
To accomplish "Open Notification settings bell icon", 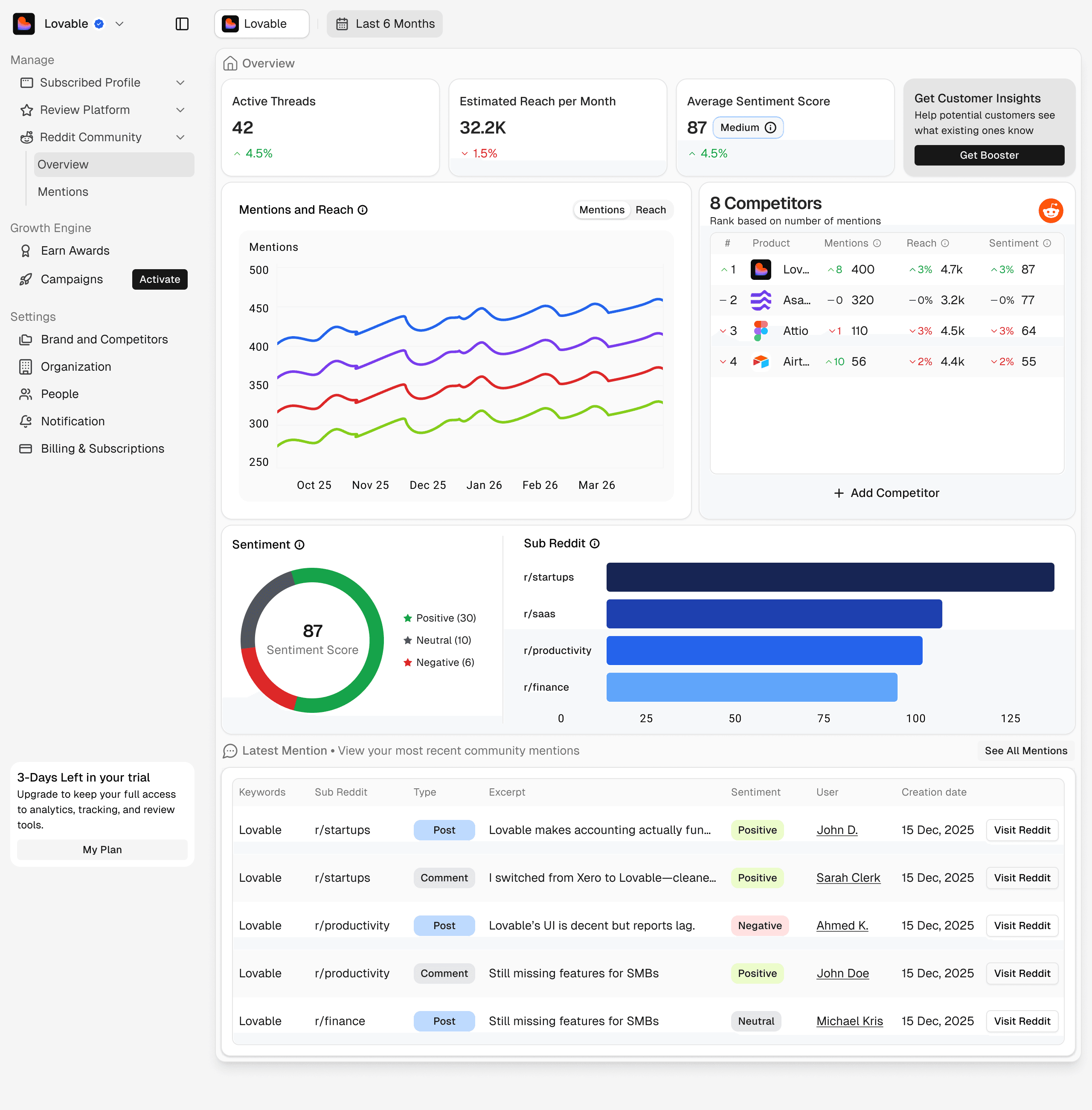I will point(26,421).
